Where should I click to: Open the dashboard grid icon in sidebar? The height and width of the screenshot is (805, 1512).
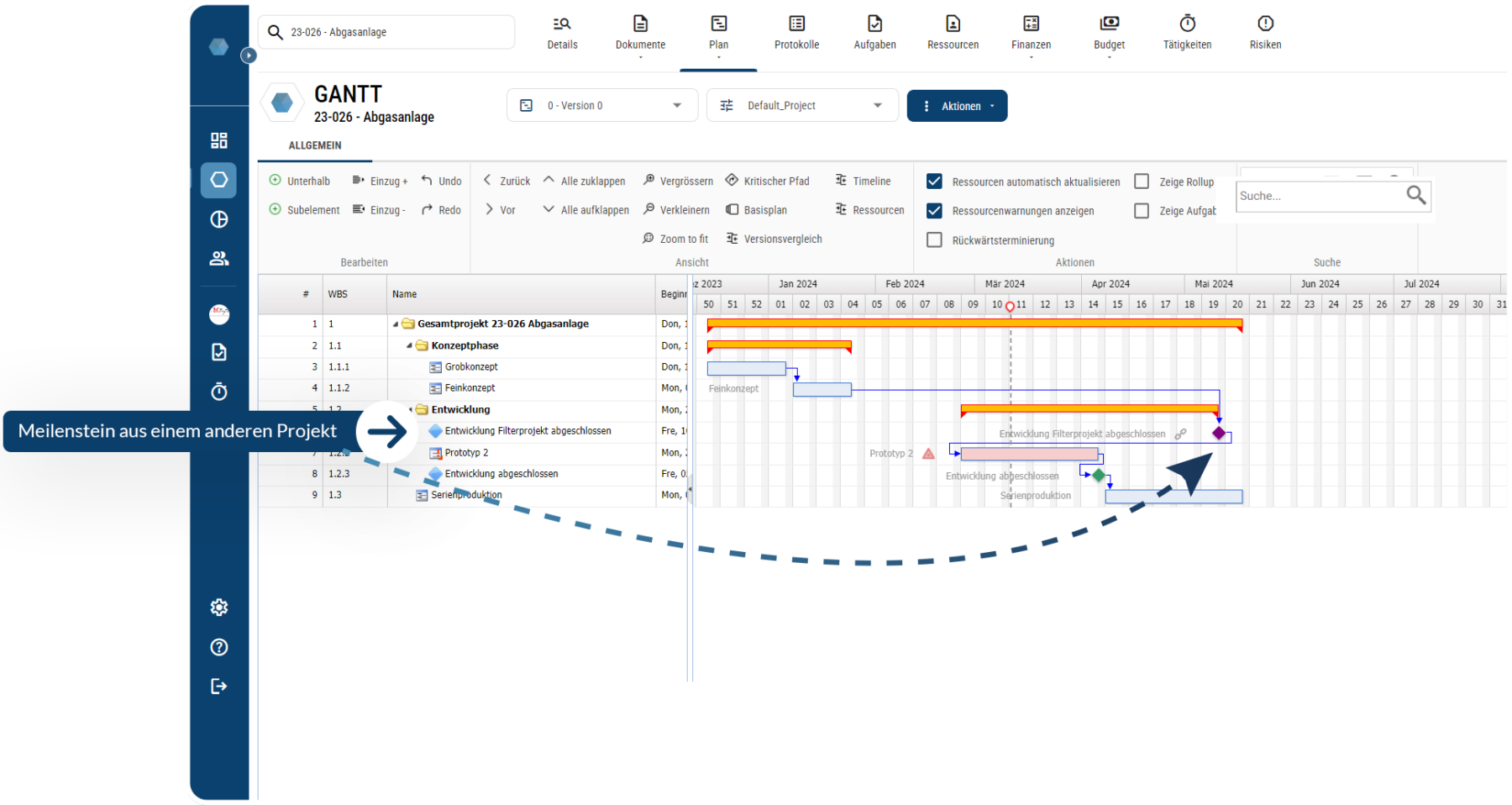click(x=219, y=140)
